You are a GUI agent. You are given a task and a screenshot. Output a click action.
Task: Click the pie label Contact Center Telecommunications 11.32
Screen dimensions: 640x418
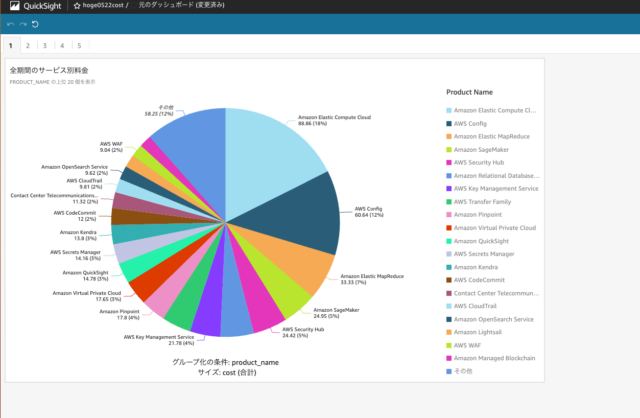tap(54, 198)
